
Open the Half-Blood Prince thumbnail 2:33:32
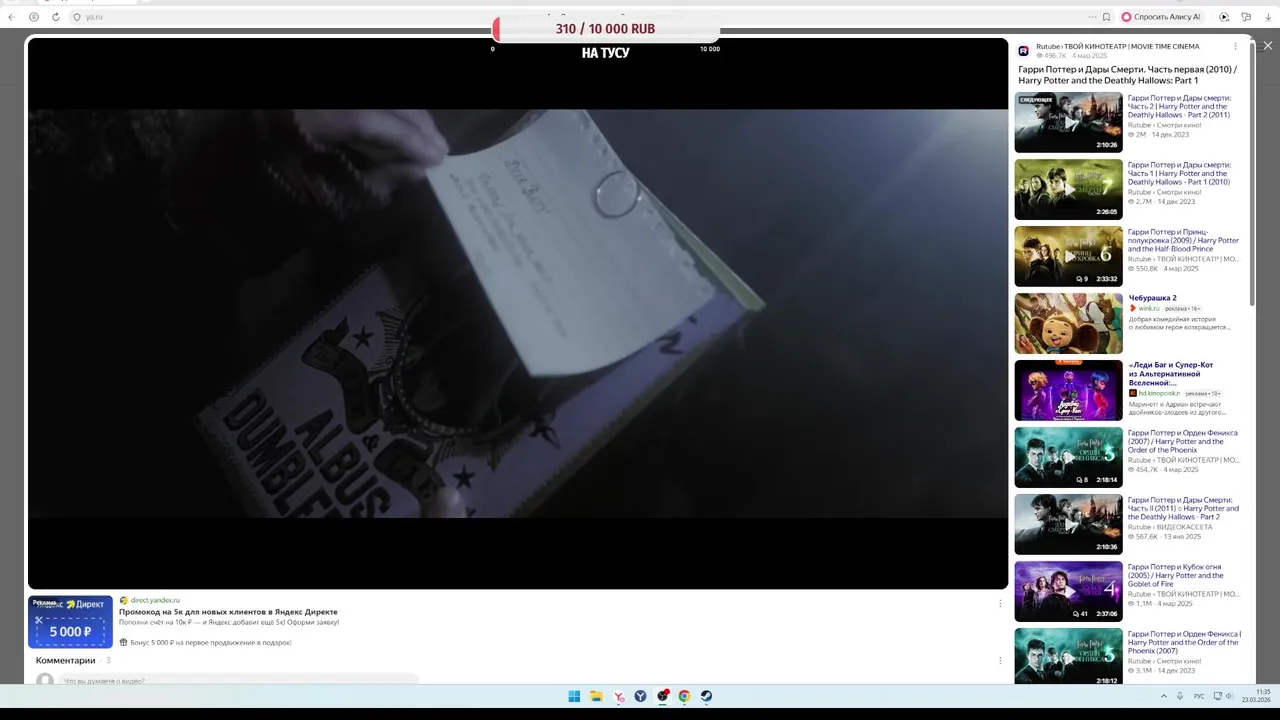(x=1068, y=256)
